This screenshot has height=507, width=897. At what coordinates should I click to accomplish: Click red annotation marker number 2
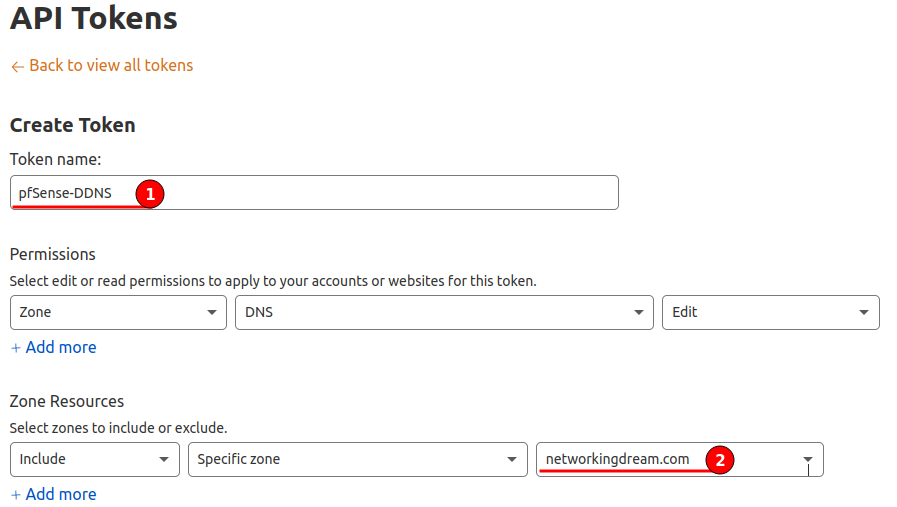pyautogui.click(x=720, y=460)
